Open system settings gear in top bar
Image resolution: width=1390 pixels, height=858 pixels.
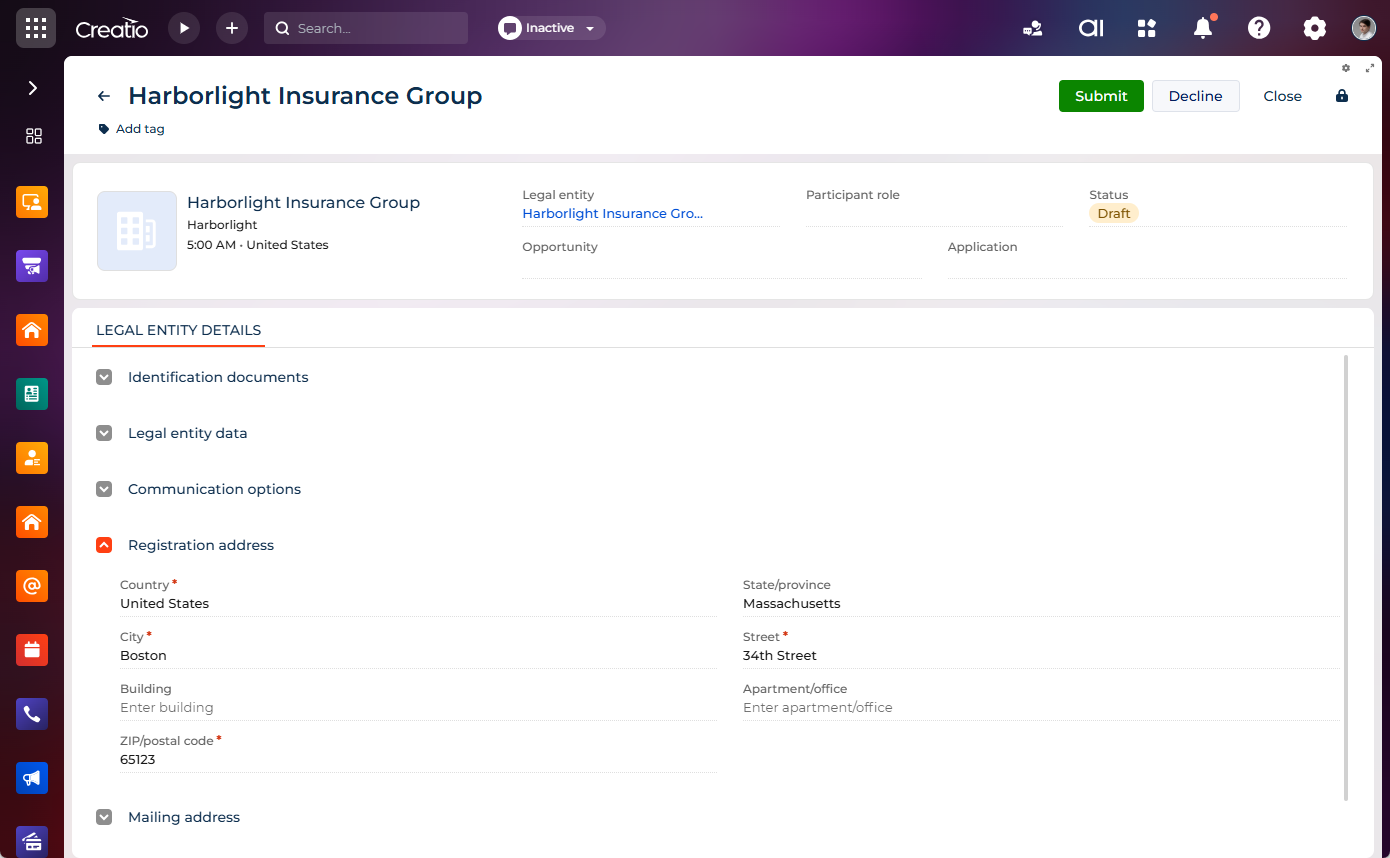tap(1315, 28)
